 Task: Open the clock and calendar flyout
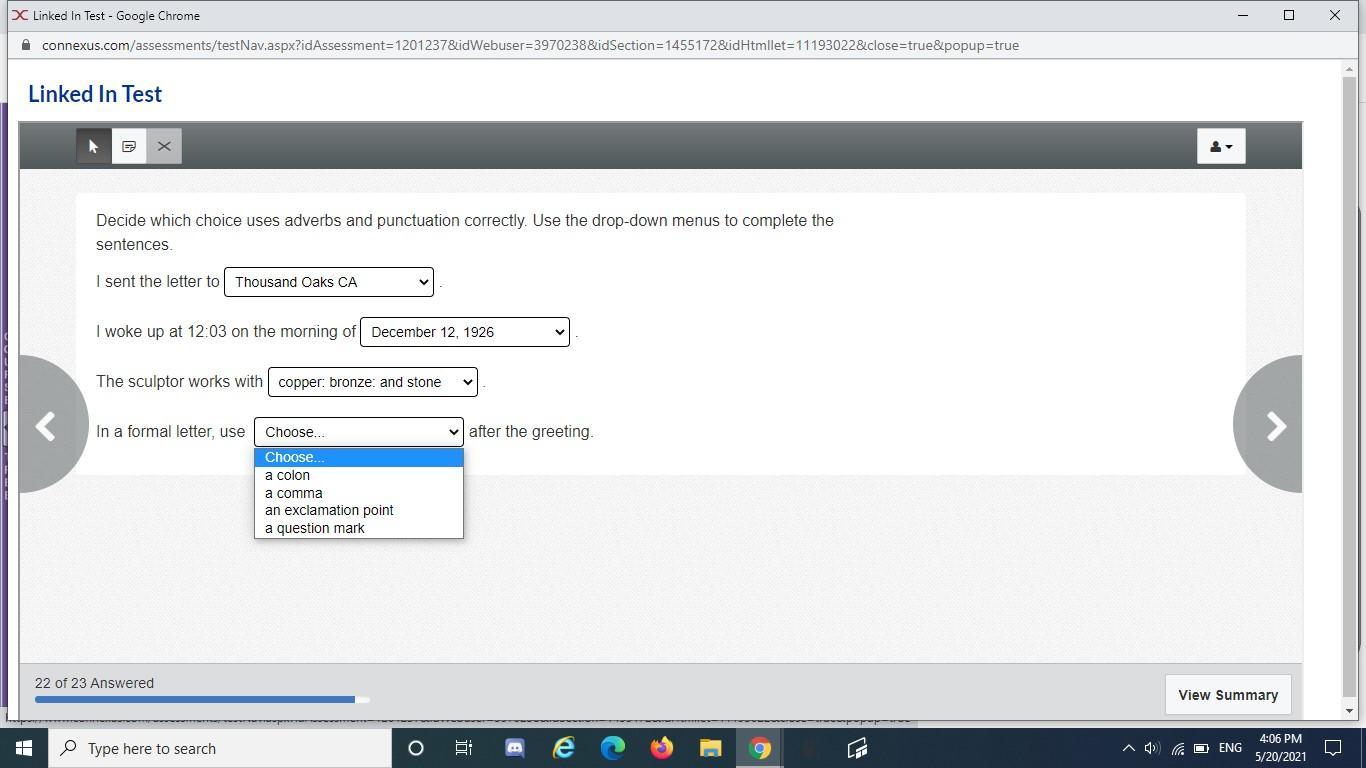pos(1281,748)
